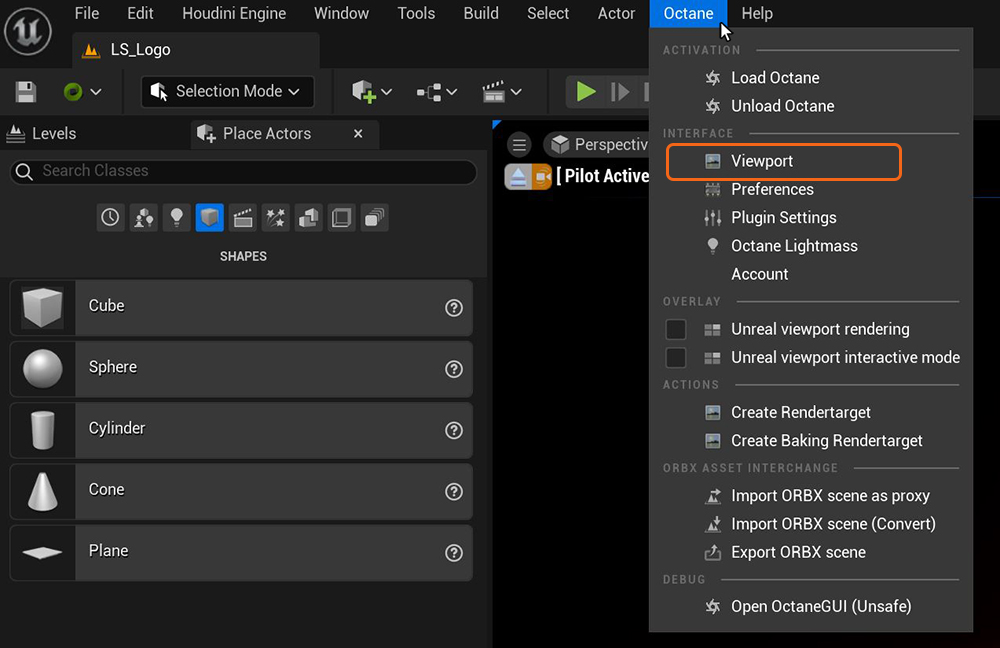Toggle the pilot camera view icon
Screen dimensions: 1000x648
click(541, 177)
